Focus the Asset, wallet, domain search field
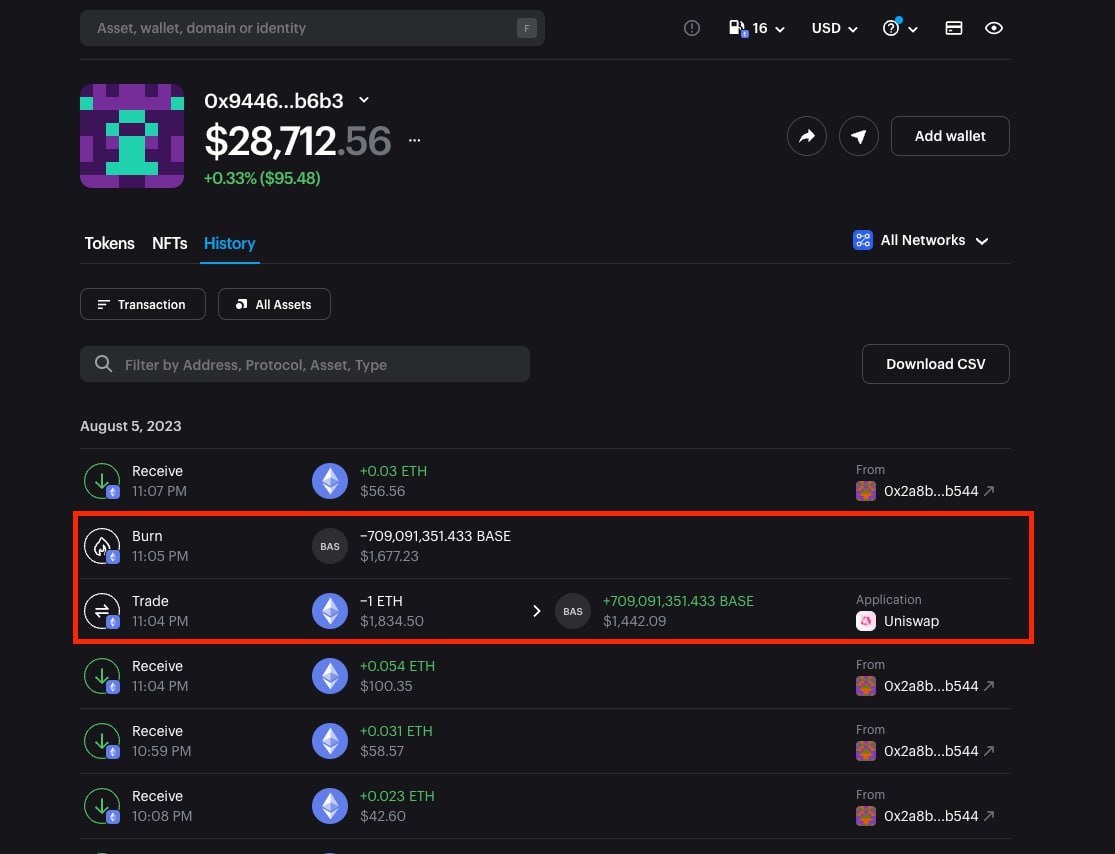 point(312,28)
